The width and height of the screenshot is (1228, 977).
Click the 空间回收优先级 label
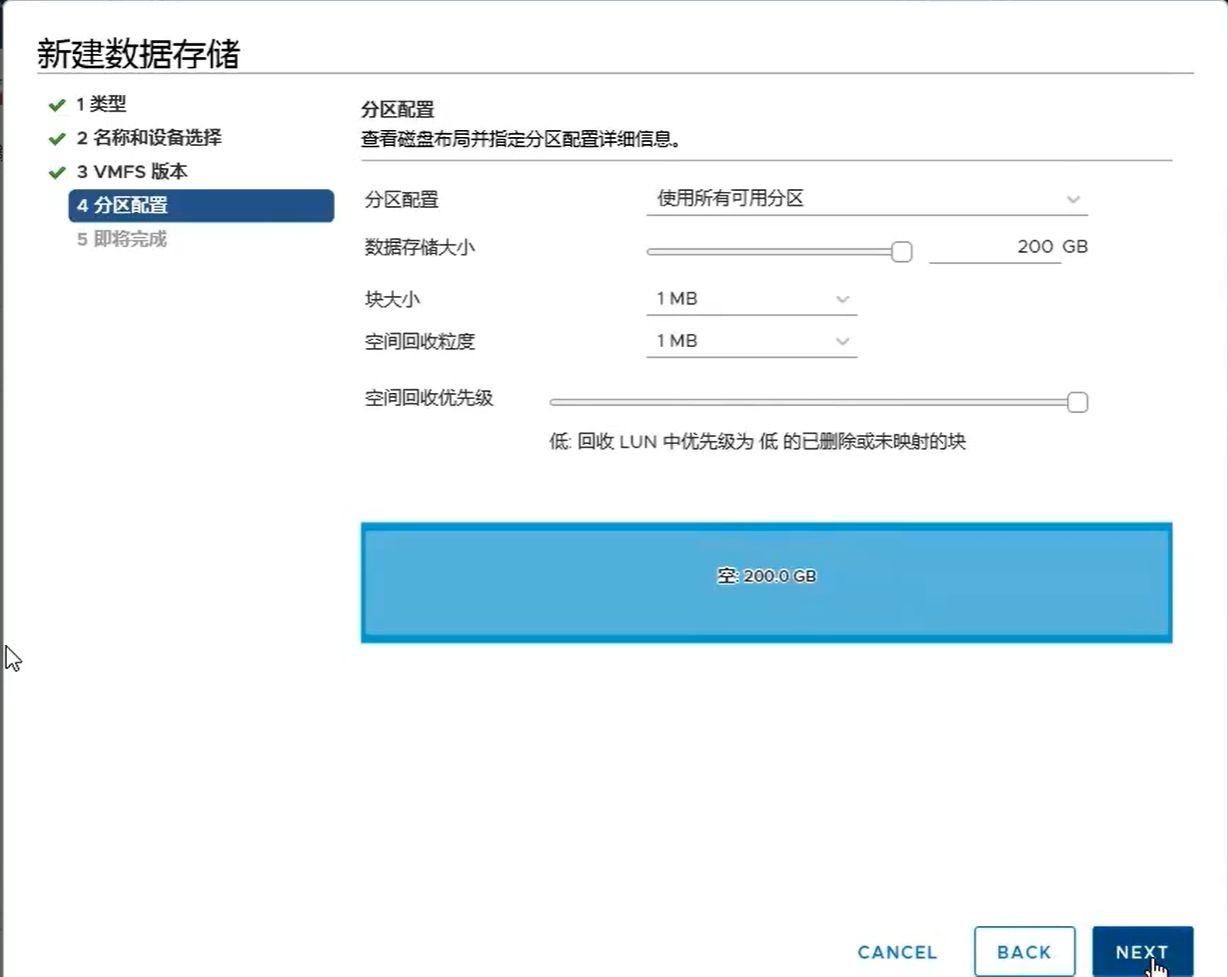tap(429, 398)
